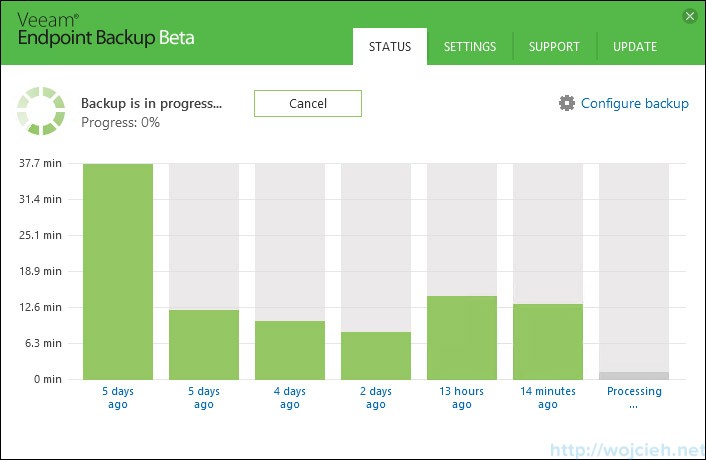
Task: Select the 13 hours ago backup bar
Action: point(462,337)
